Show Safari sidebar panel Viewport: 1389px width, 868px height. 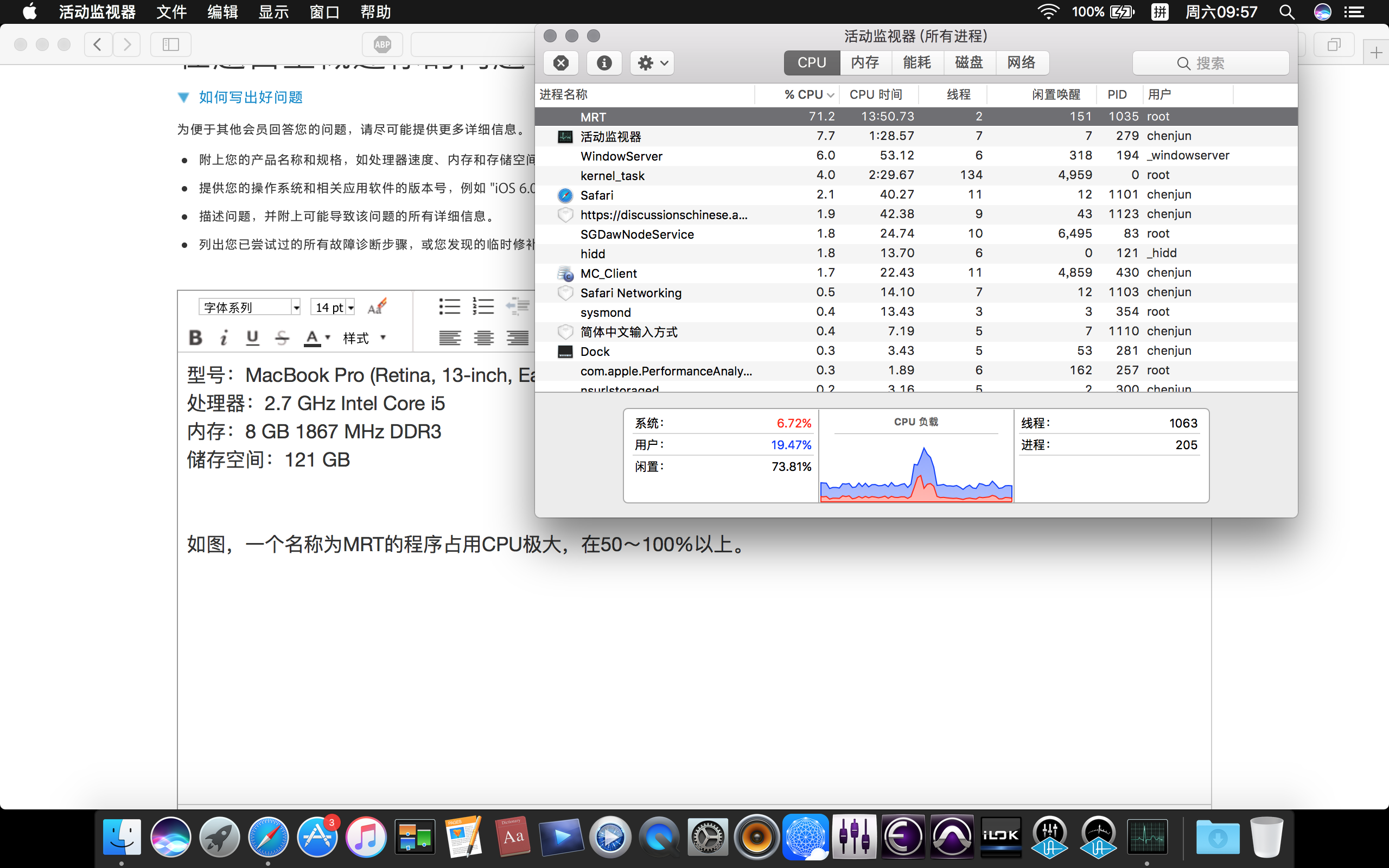click(x=170, y=44)
